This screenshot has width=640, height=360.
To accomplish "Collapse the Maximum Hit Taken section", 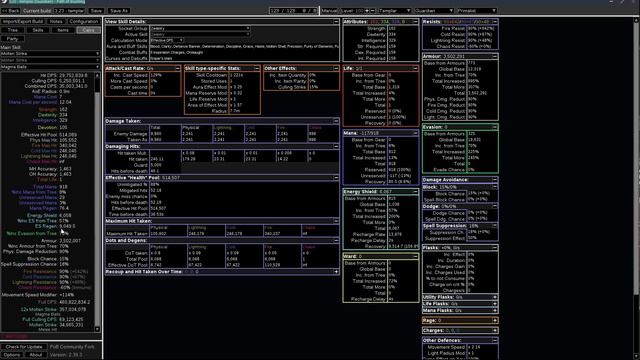I will pos(336,221).
